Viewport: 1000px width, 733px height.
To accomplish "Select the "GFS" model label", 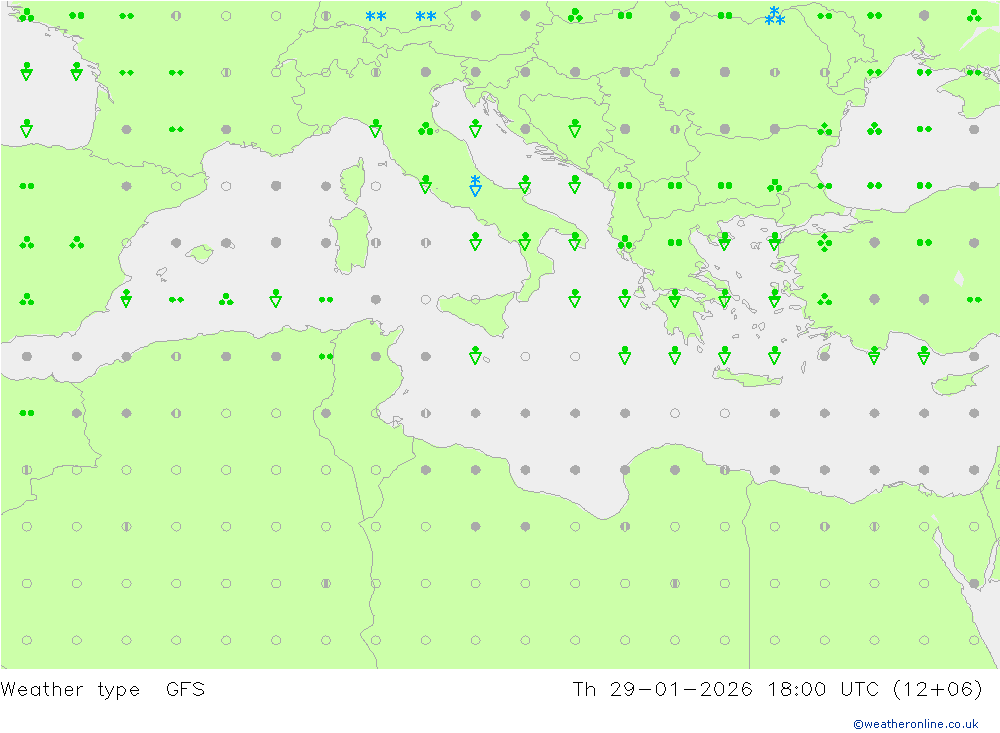I will pos(185,690).
